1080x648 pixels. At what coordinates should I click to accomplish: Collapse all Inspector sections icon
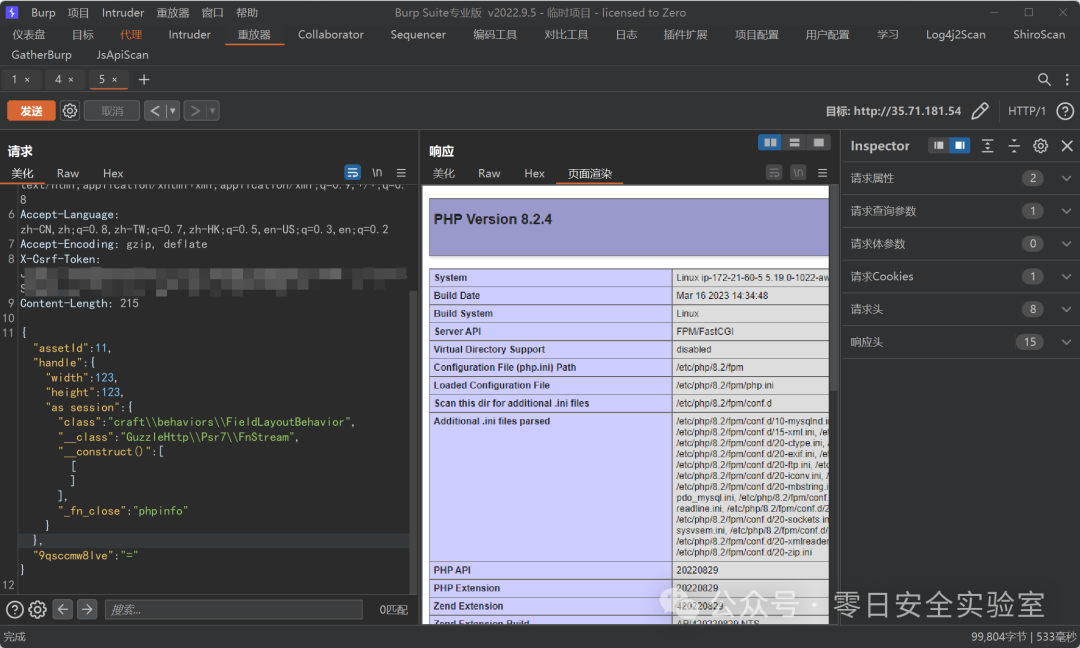(1014, 145)
